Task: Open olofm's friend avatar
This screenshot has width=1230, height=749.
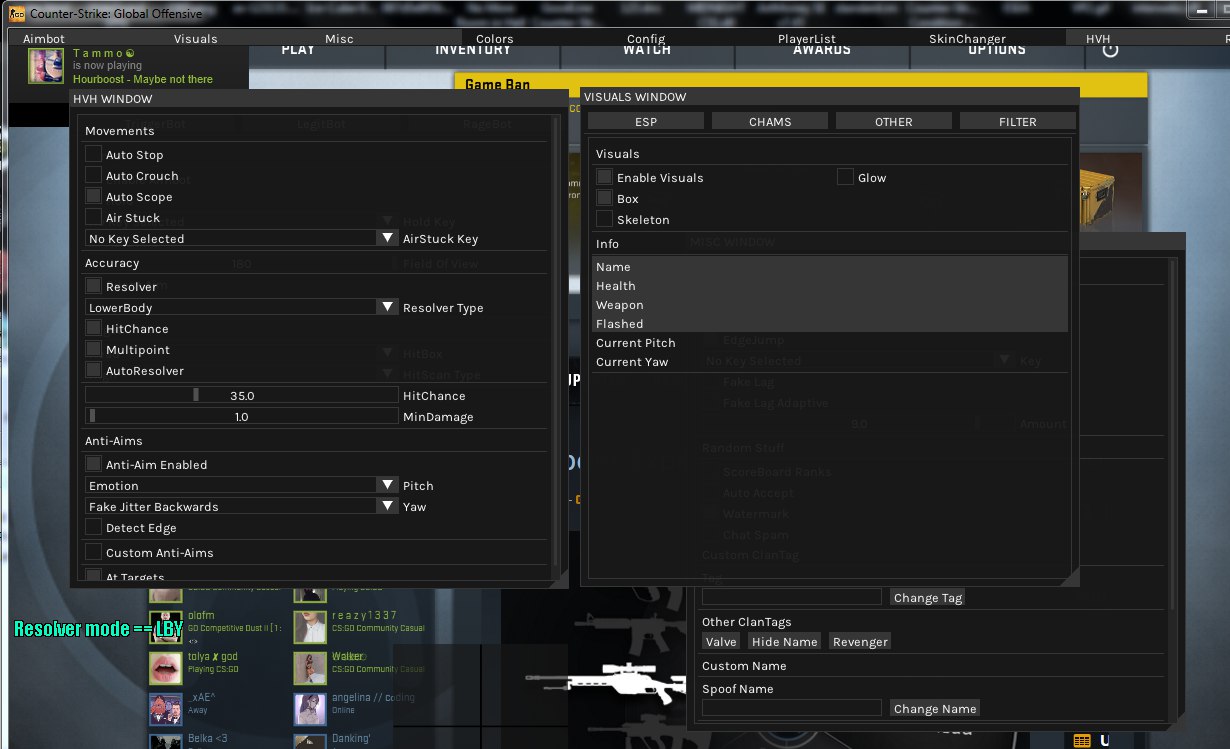Action: click(165, 627)
